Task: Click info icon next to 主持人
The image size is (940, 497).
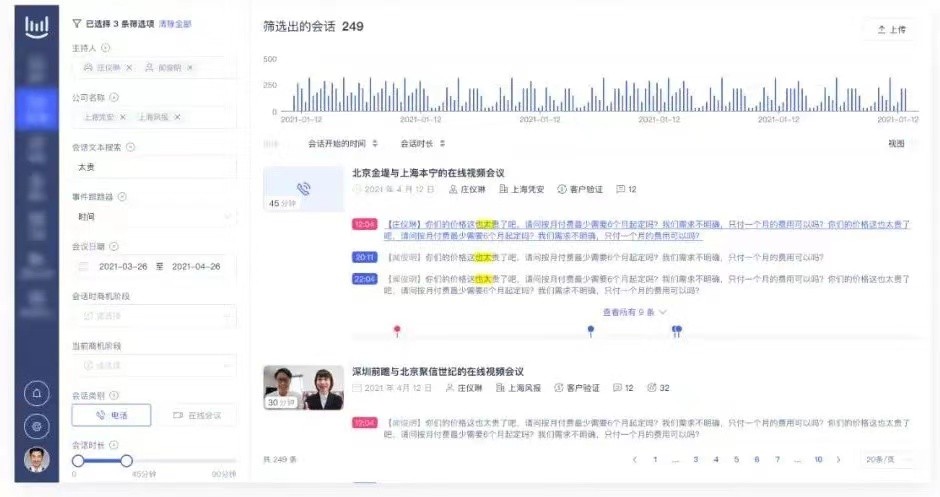Action: [x=106, y=48]
